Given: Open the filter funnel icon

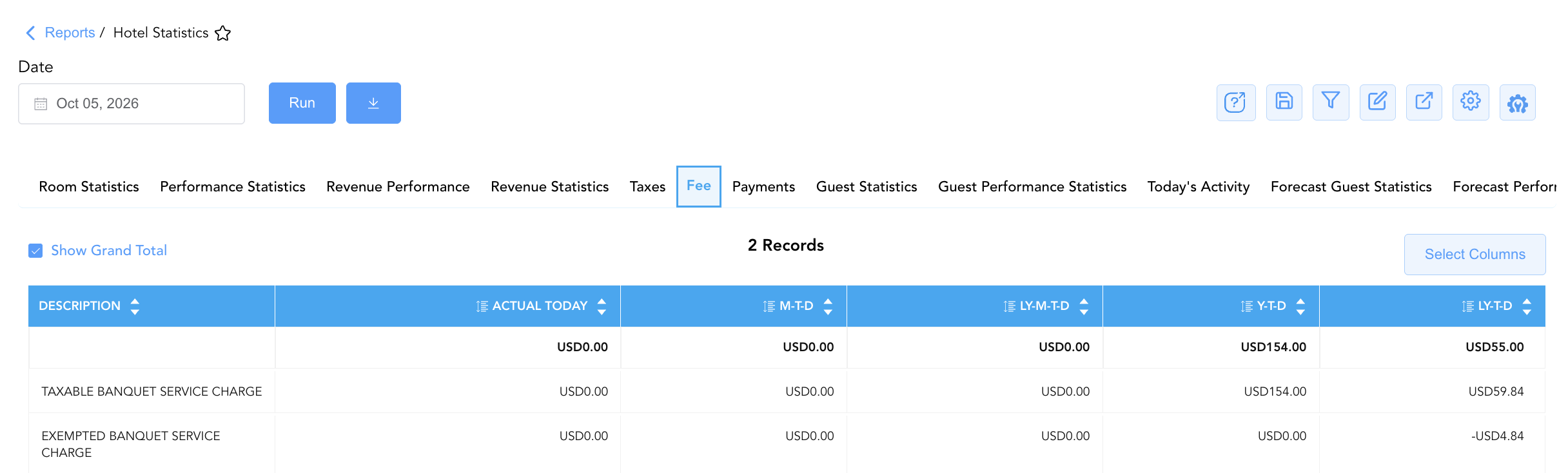Looking at the screenshot, I should pos(1331,102).
